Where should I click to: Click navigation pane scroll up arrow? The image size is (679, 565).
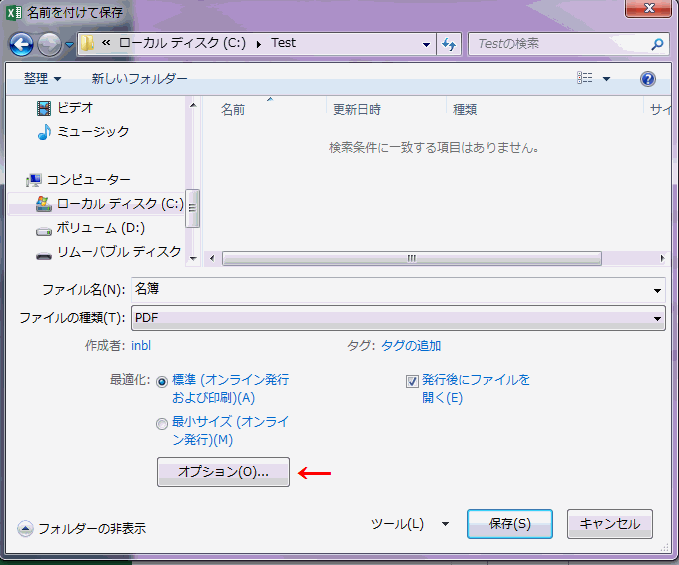point(193,105)
